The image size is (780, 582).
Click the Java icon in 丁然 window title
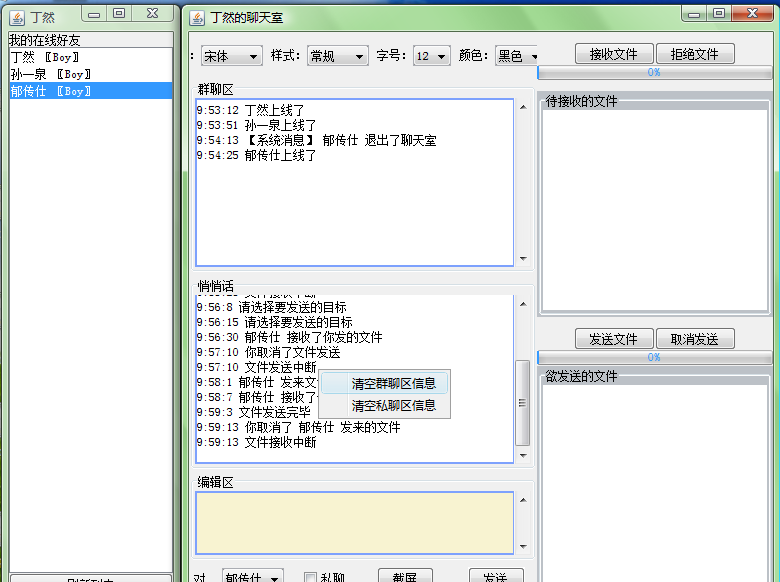(17, 18)
